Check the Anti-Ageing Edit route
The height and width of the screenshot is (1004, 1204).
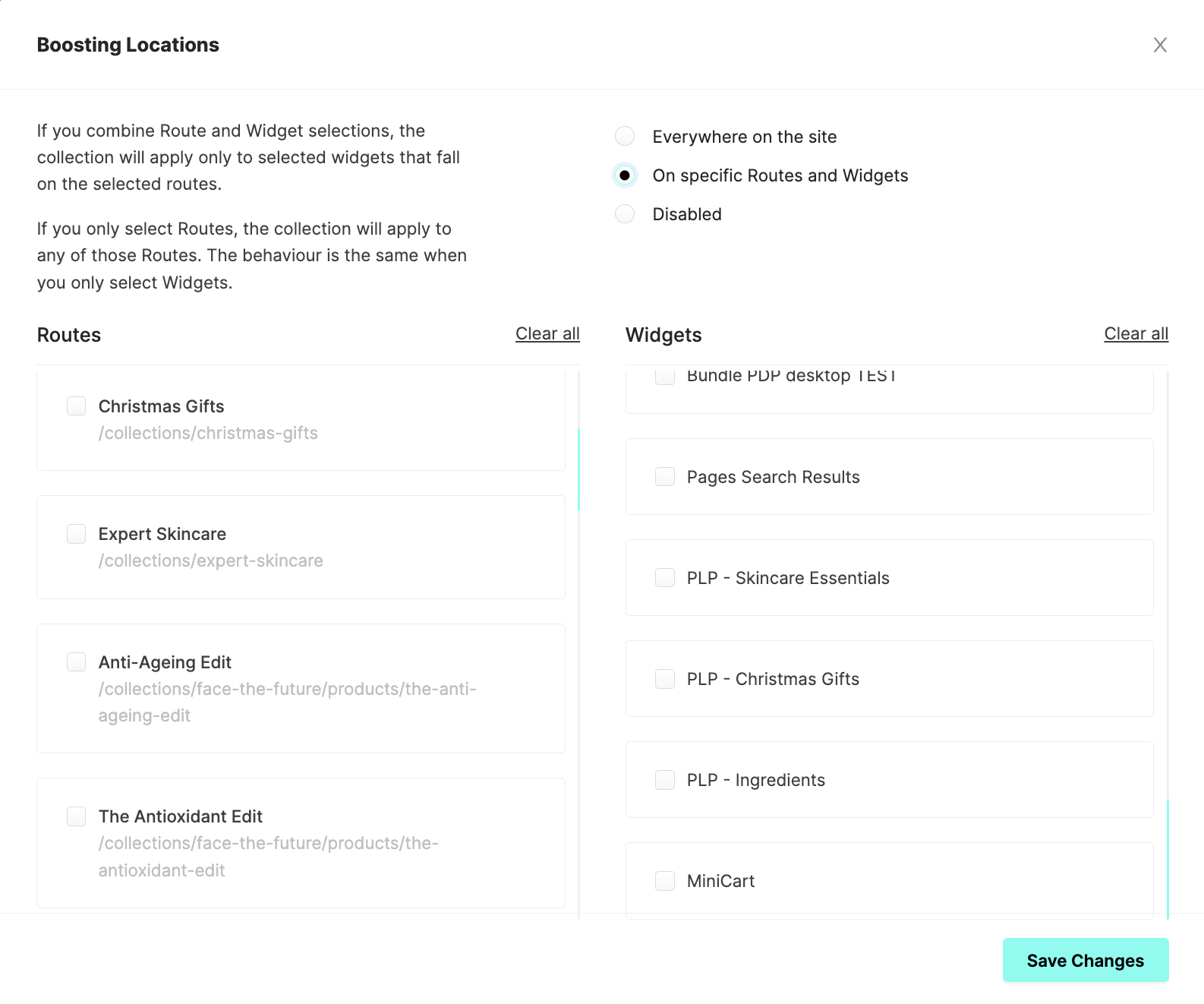pyautogui.click(x=77, y=662)
